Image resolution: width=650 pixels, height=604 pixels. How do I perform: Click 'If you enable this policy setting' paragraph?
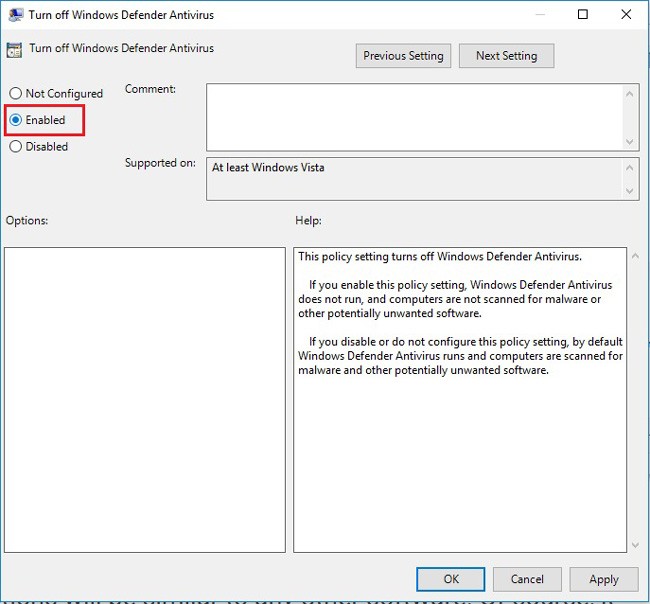pos(455,299)
